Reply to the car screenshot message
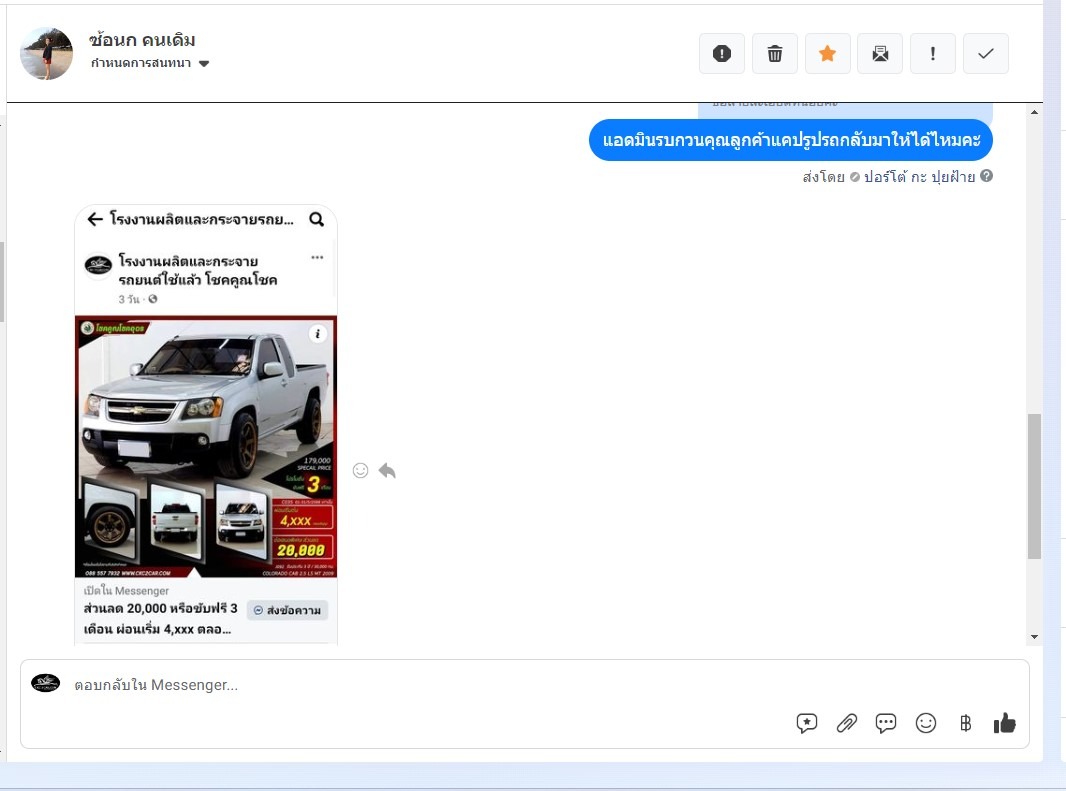The width and height of the screenshot is (1066, 791). point(387,470)
